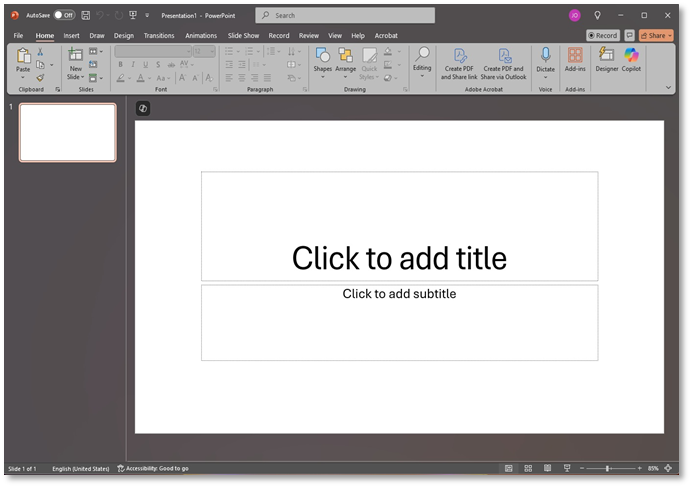Switch to the Transitions tab

(x=158, y=35)
